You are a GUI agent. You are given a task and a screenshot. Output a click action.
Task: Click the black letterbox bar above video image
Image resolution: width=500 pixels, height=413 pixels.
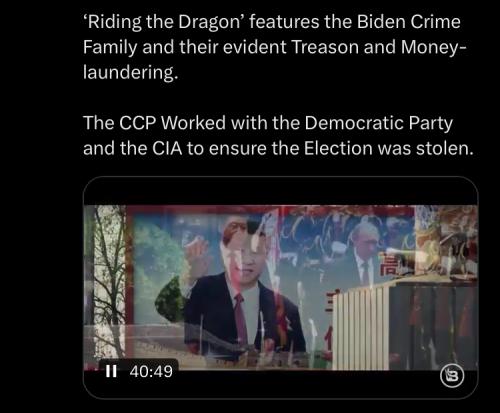click(280, 191)
